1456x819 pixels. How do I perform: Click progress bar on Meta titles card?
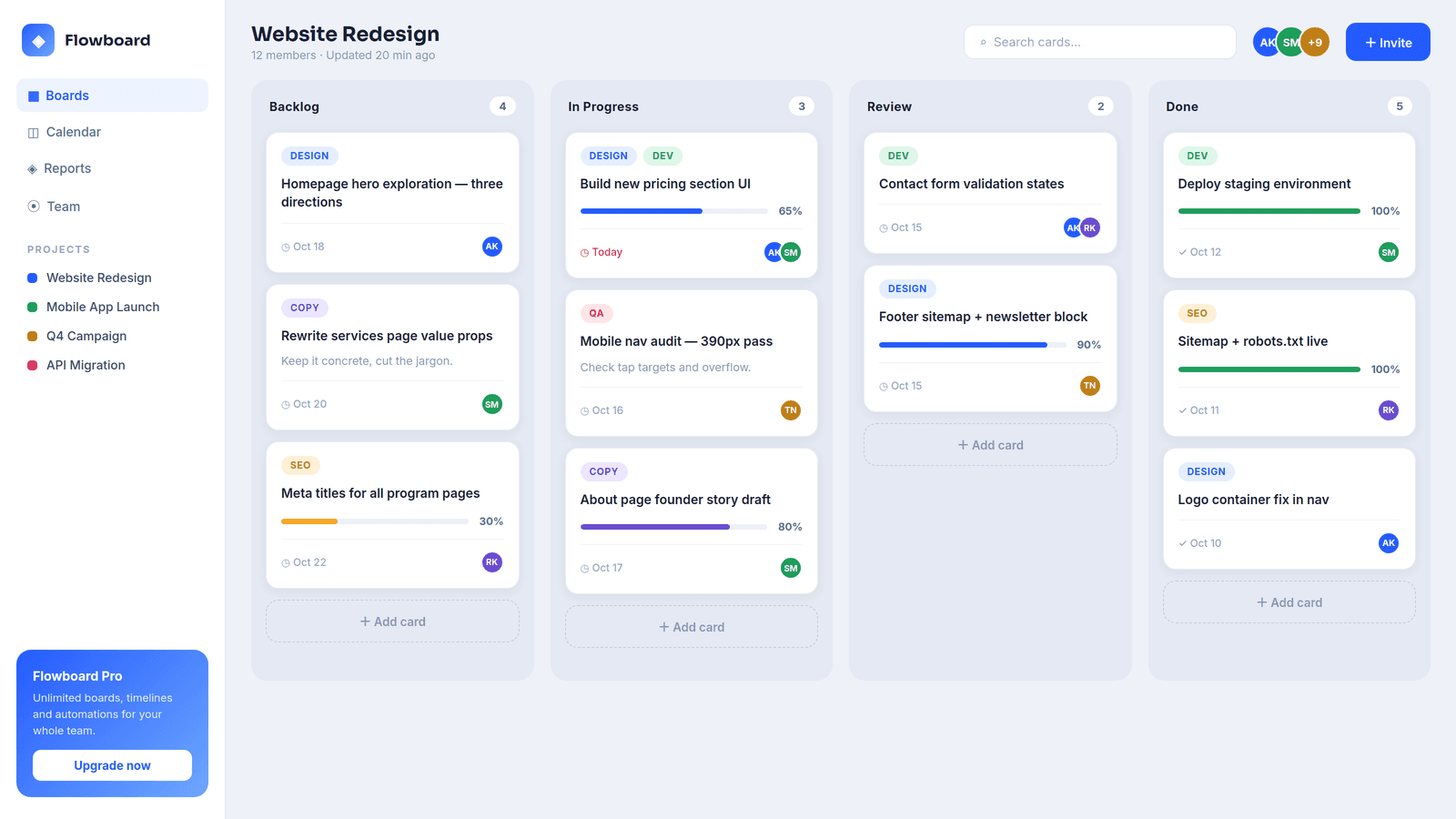pyautogui.click(x=375, y=521)
